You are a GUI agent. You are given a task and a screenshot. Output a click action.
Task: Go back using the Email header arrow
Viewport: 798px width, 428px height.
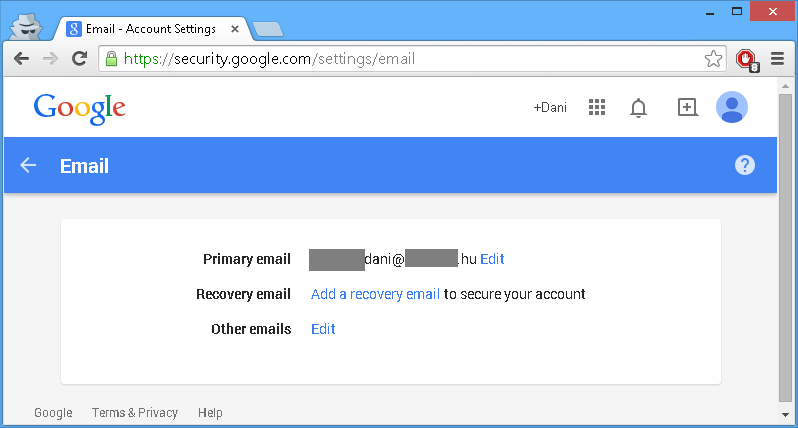(x=28, y=165)
